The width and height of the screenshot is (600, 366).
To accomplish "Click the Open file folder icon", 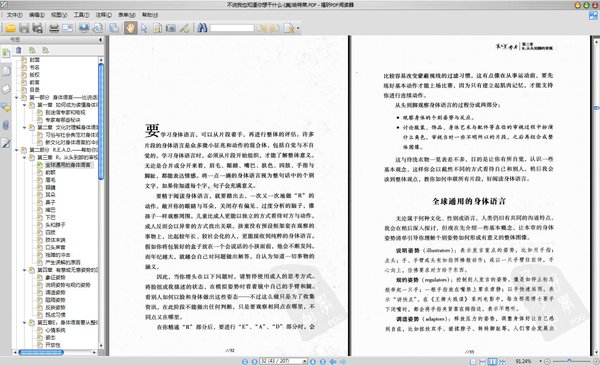I will click(x=10, y=28).
